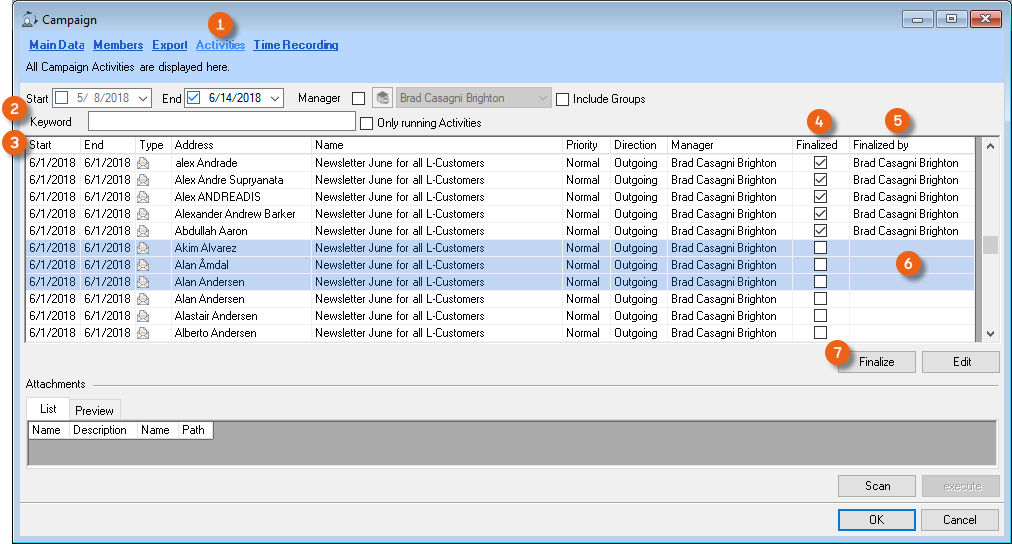Click the Keyword search field

(221, 122)
